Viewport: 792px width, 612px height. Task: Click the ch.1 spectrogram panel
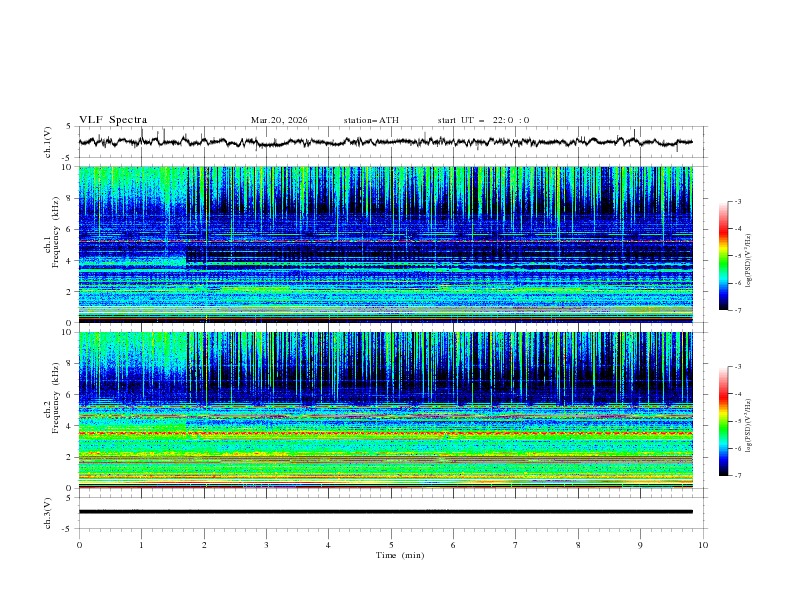(x=385, y=244)
